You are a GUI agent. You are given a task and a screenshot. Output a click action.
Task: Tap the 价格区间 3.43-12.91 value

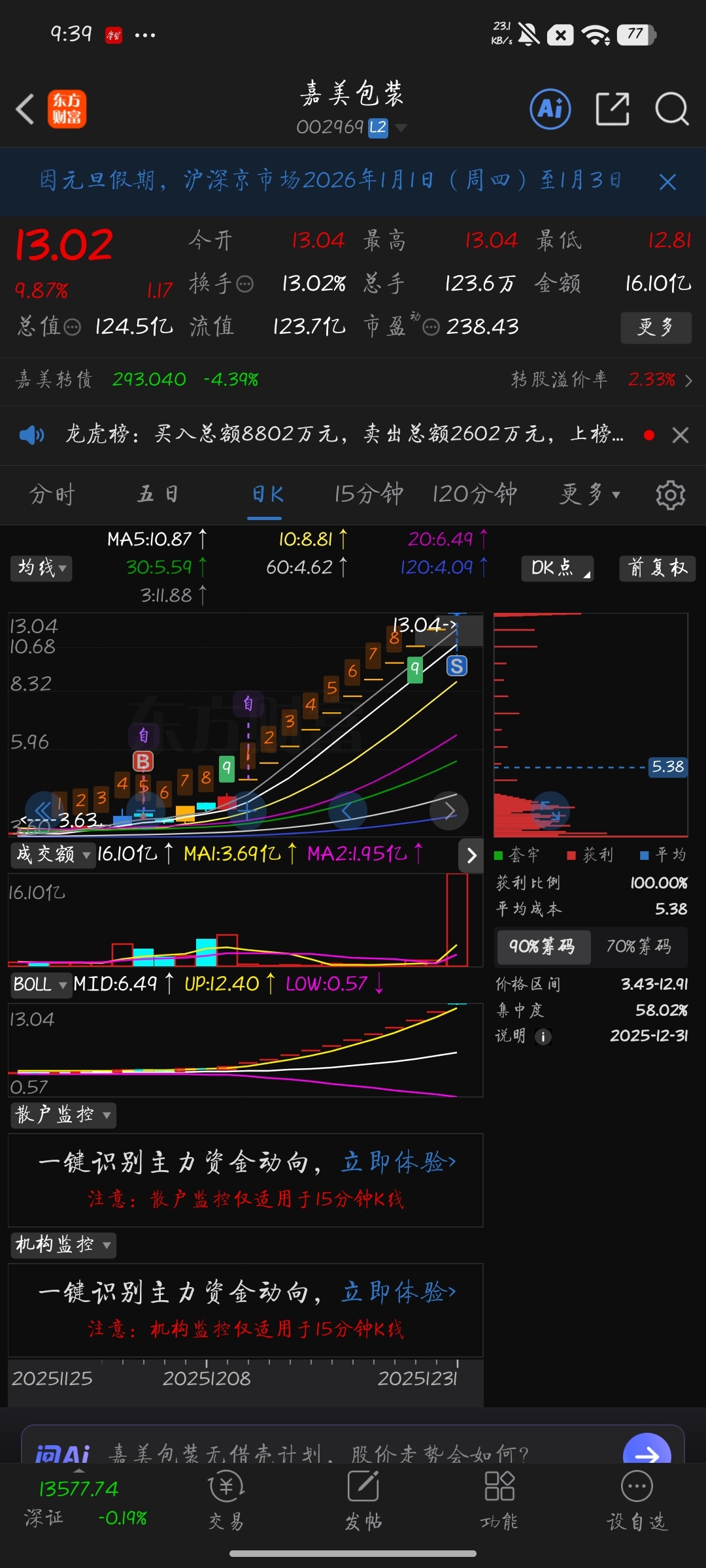pos(654,984)
